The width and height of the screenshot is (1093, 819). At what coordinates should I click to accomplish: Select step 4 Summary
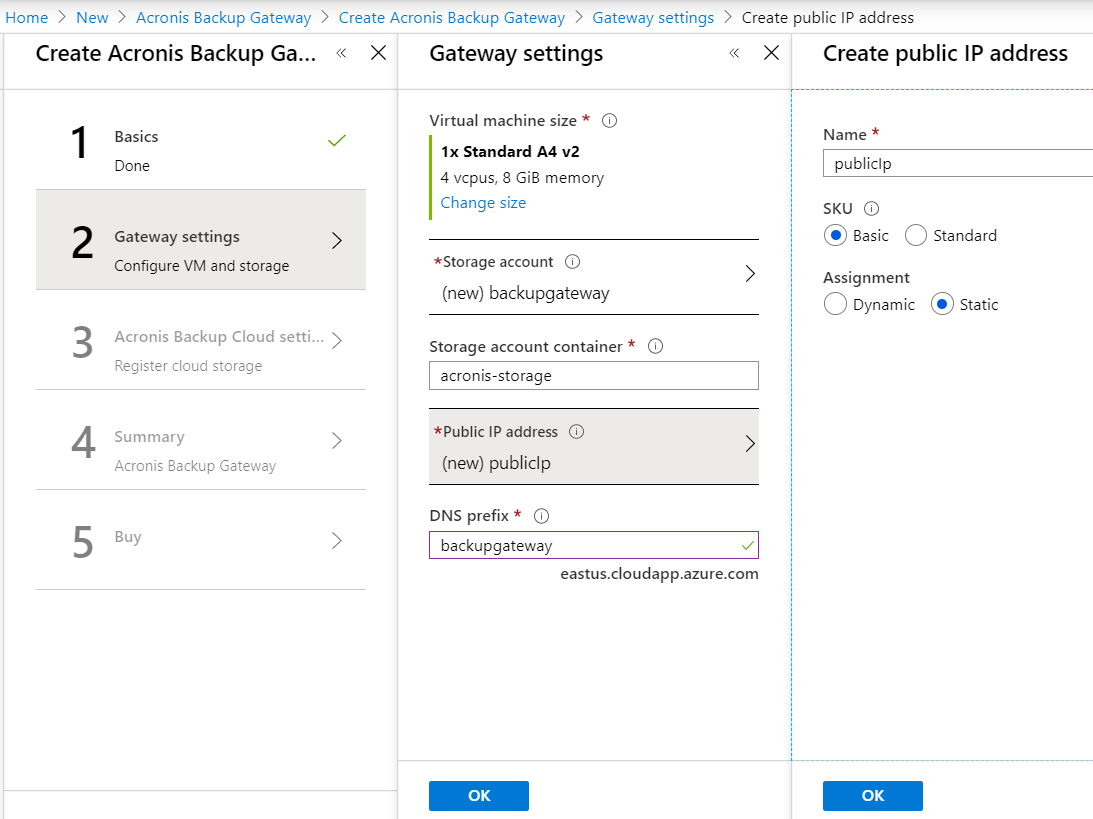pos(201,440)
